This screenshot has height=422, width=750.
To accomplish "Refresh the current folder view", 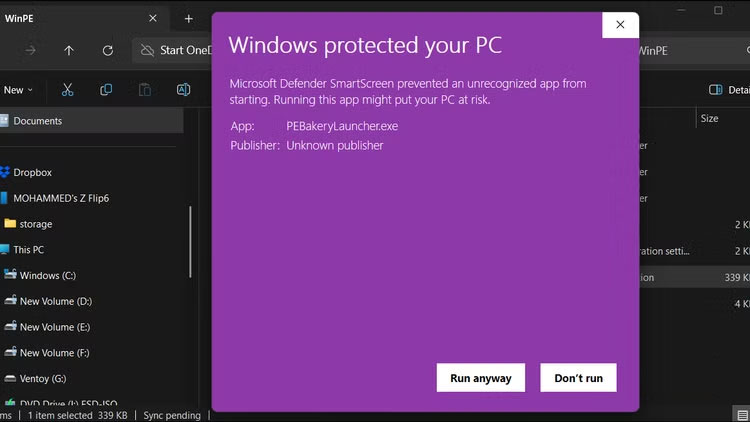I will click(108, 50).
